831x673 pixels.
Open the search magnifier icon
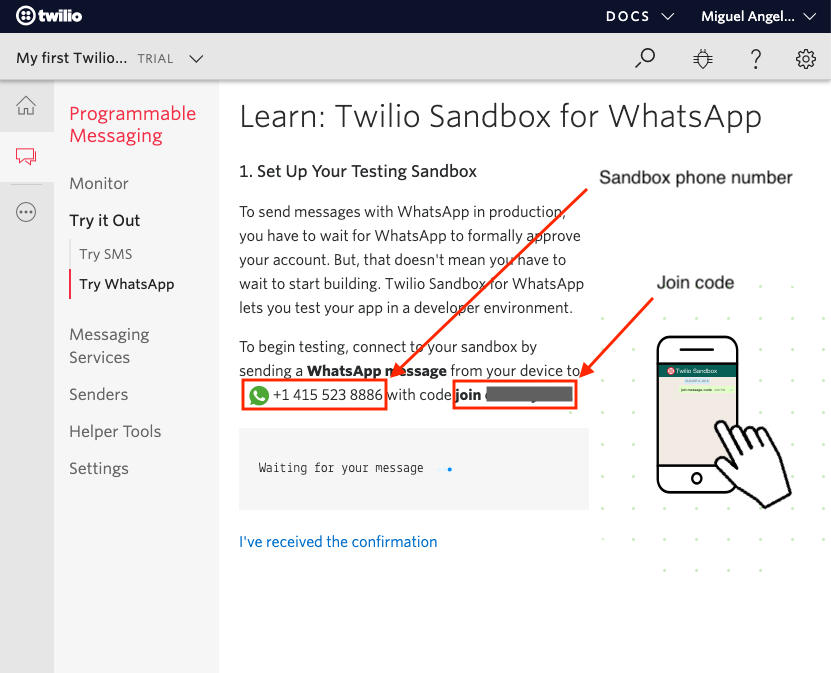coord(645,58)
